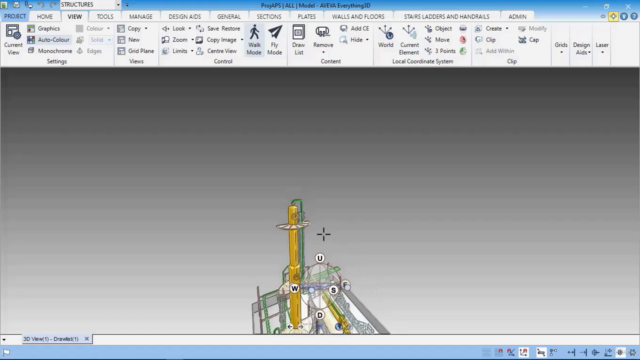The height and width of the screenshot is (360, 640).
Task: Click the Centre View tool
Action: 216,51
